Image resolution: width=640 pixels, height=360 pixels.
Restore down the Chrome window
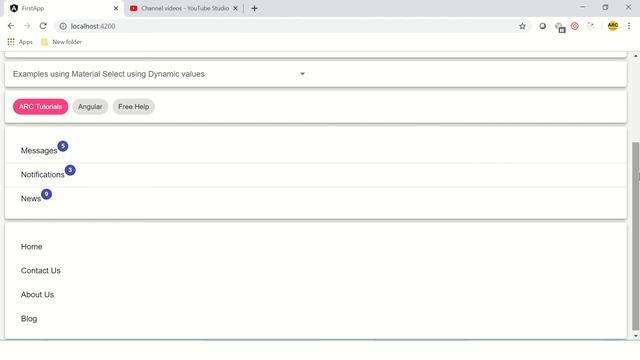(605, 7)
